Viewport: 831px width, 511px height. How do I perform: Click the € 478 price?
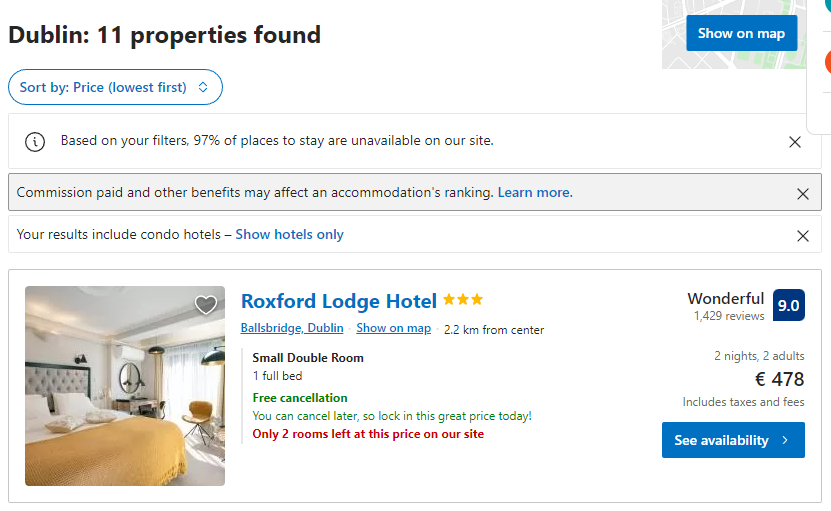[x=779, y=380]
